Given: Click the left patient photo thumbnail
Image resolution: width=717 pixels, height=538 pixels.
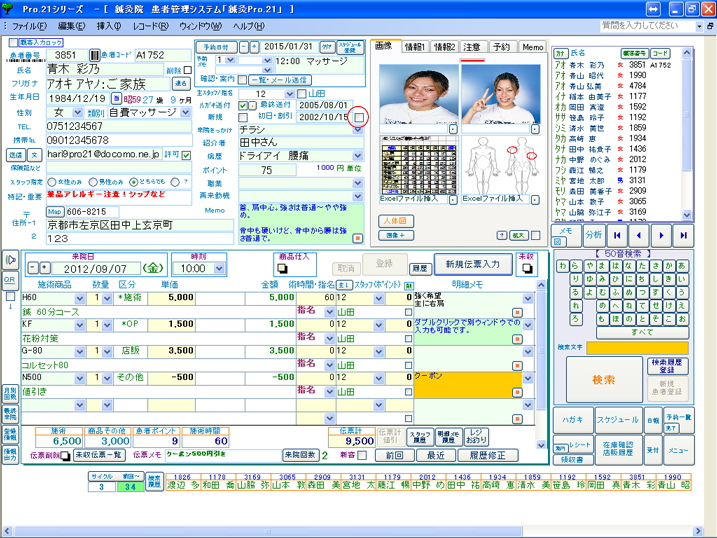Looking at the screenshot, I should 418,94.
